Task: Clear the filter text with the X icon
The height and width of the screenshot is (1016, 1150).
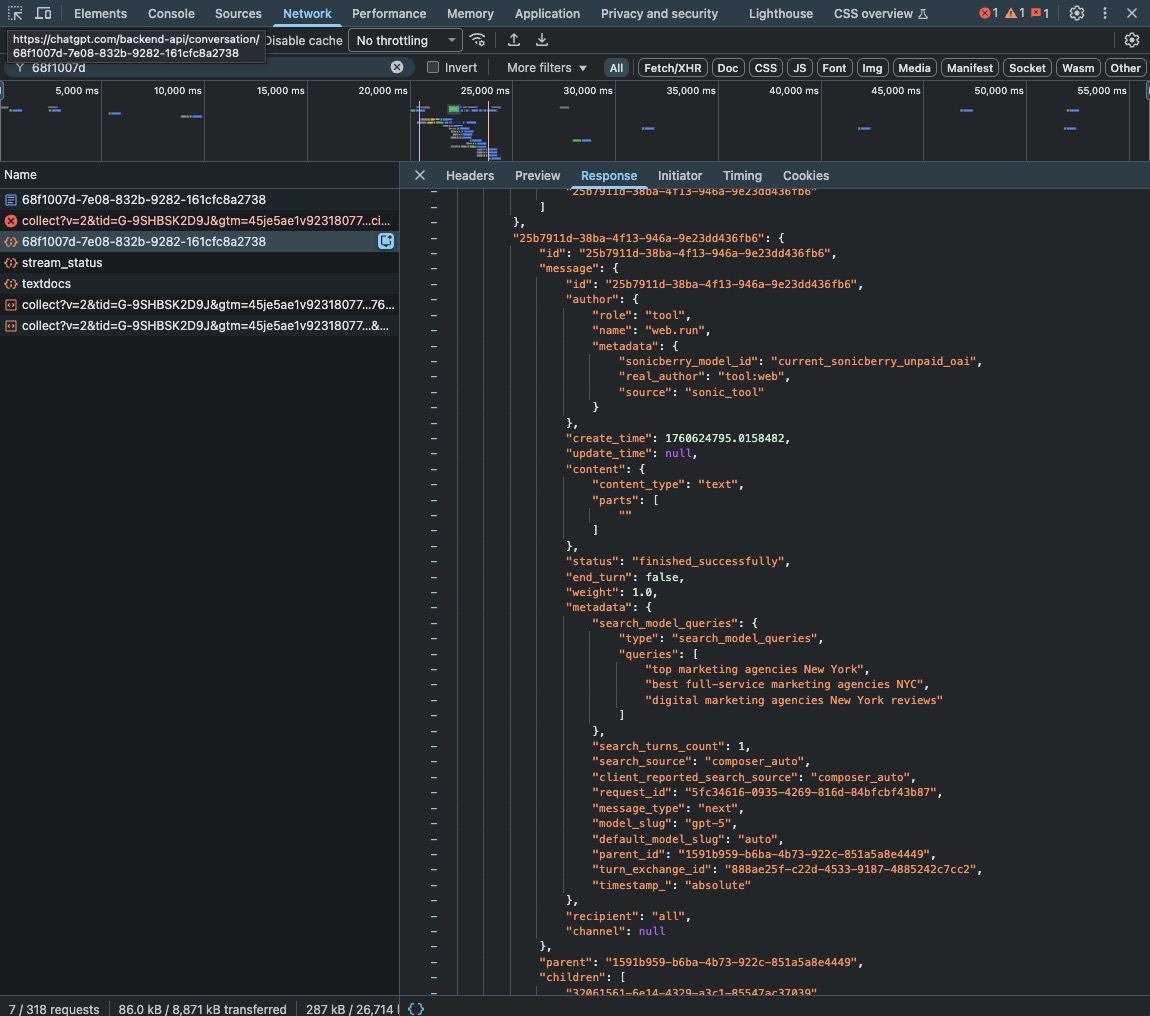Action: coord(397,67)
